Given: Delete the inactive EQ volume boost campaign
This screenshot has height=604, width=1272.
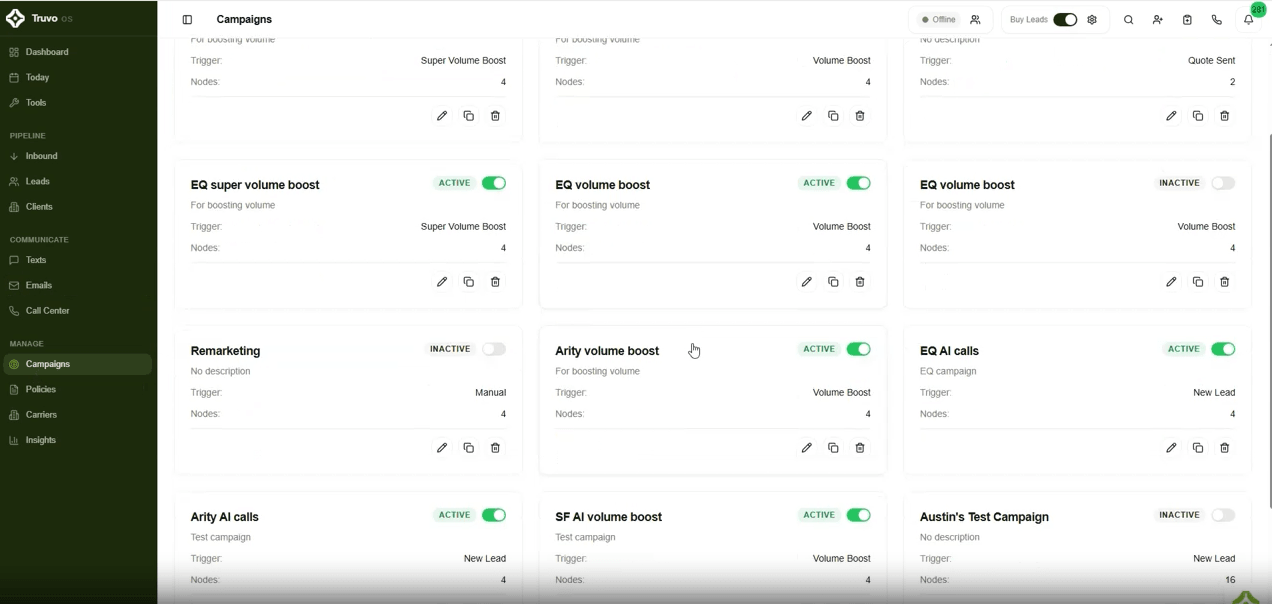Looking at the screenshot, I should (x=1225, y=282).
